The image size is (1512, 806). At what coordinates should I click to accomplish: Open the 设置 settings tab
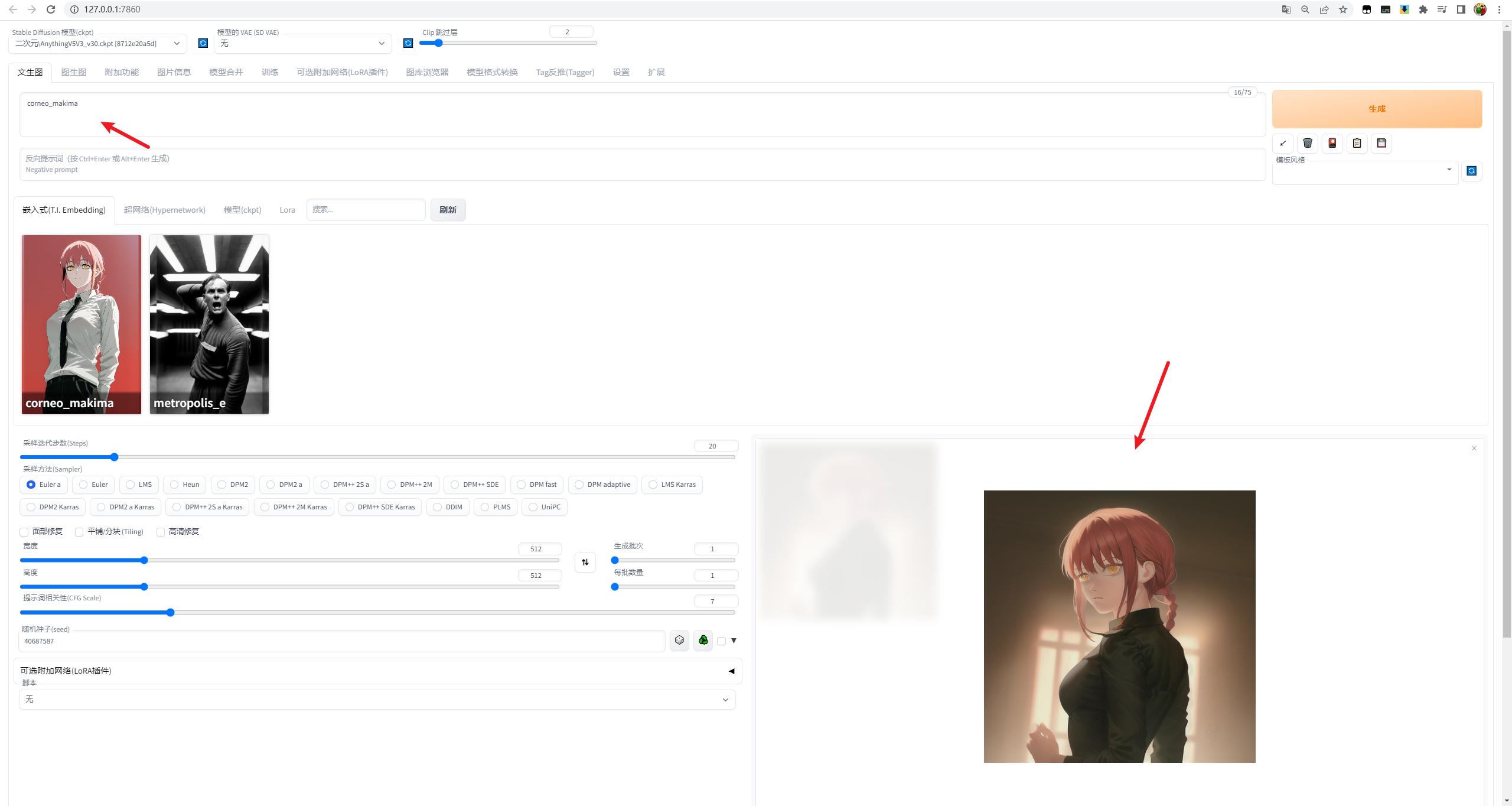point(621,72)
